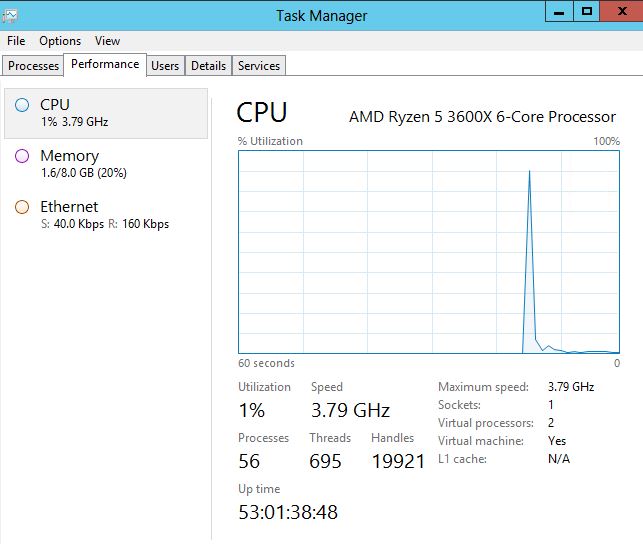The image size is (643, 549).
Task: Switch to the Users tab
Action: point(165,66)
